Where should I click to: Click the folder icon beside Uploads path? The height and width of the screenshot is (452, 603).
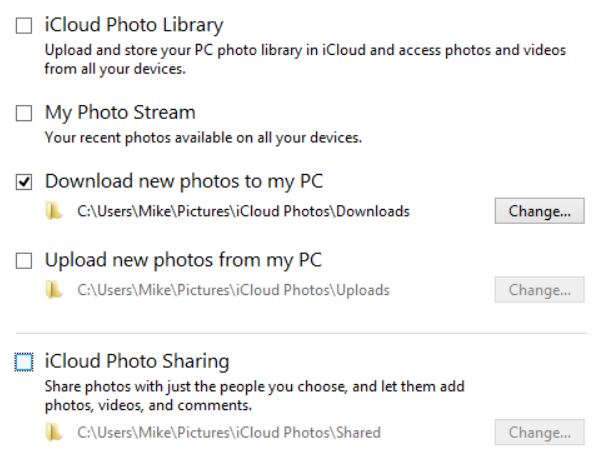[x=54, y=291]
